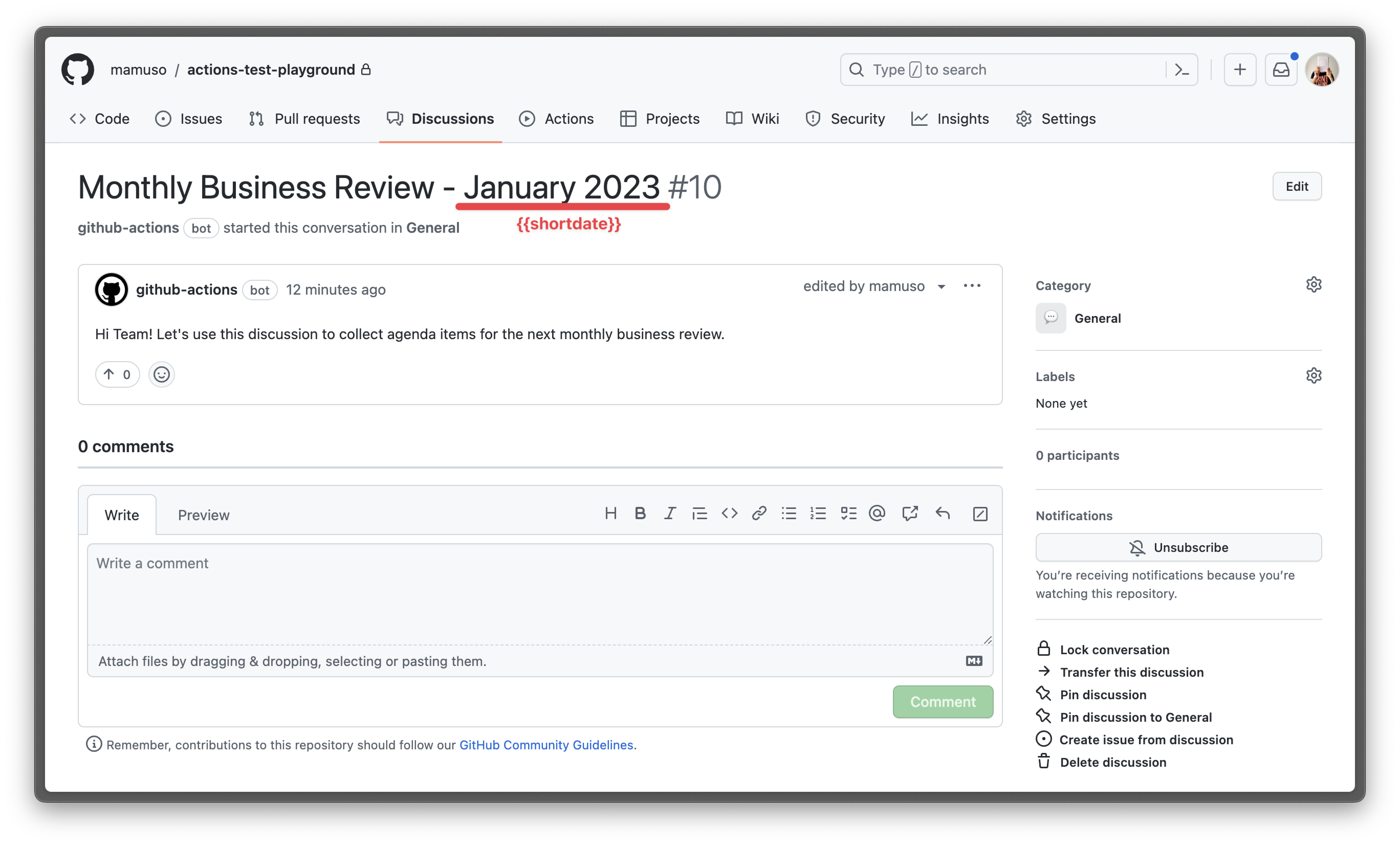The width and height of the screenshot is (1400, 845).
Task: Click the 12 minutes ago timestamp
Action: click(x=336, y=290)
